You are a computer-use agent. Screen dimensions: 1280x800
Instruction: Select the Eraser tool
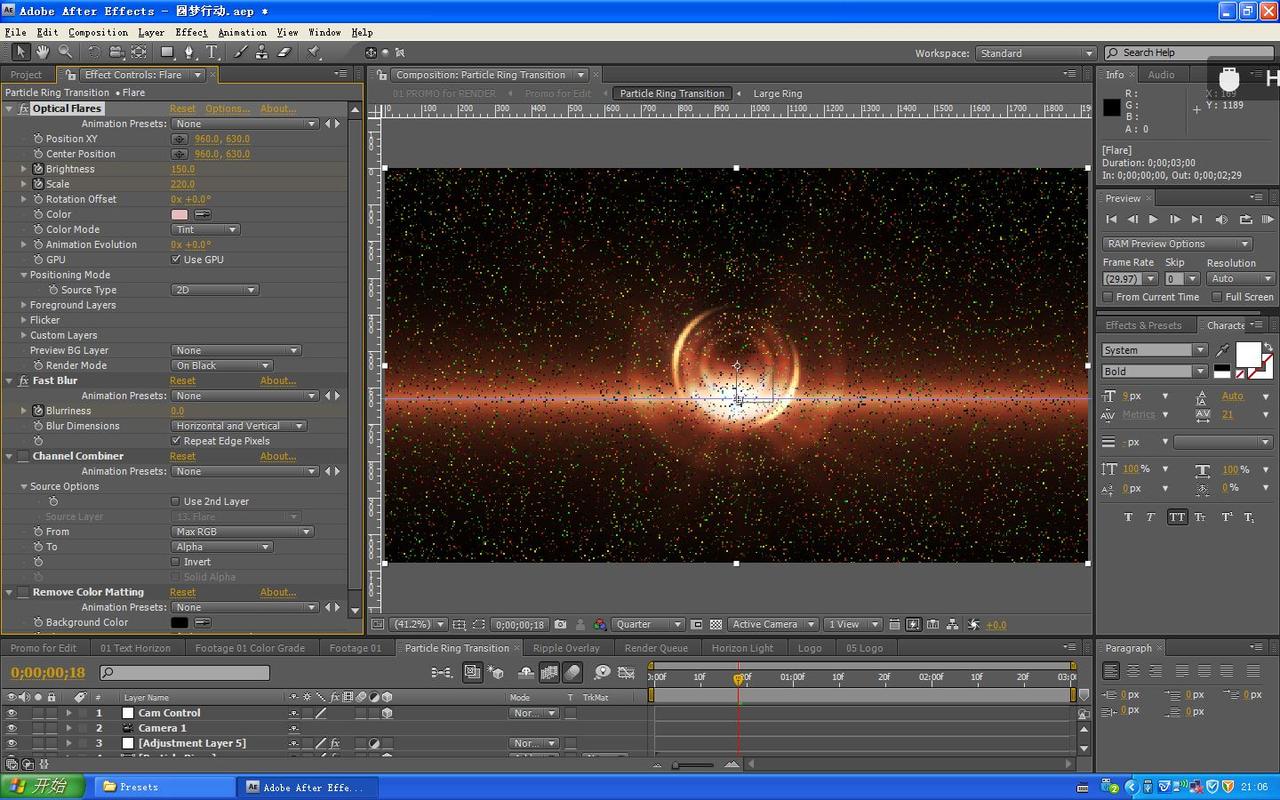[284, 52]
